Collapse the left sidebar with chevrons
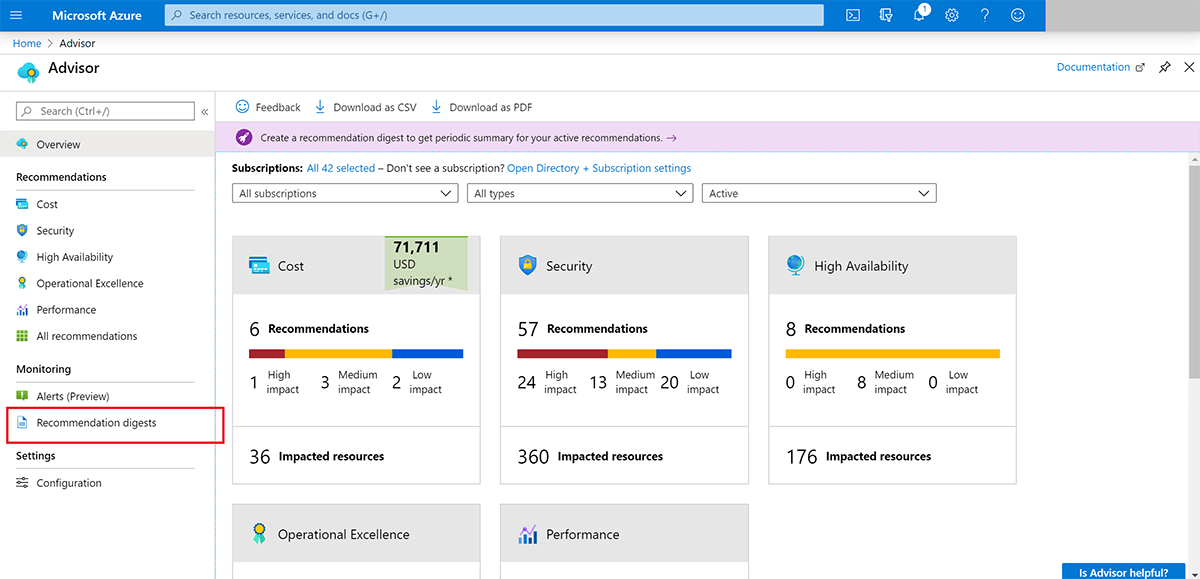This screenshot has height=579, width=1200. pyautogui.click(x=205, y=112)
